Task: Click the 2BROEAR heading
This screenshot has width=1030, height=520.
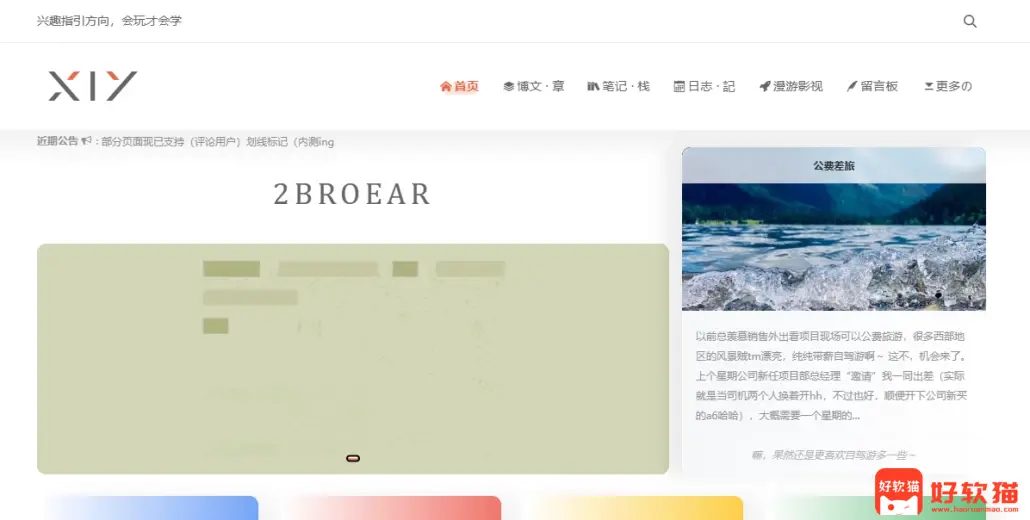Action: [x=352, y=194]
